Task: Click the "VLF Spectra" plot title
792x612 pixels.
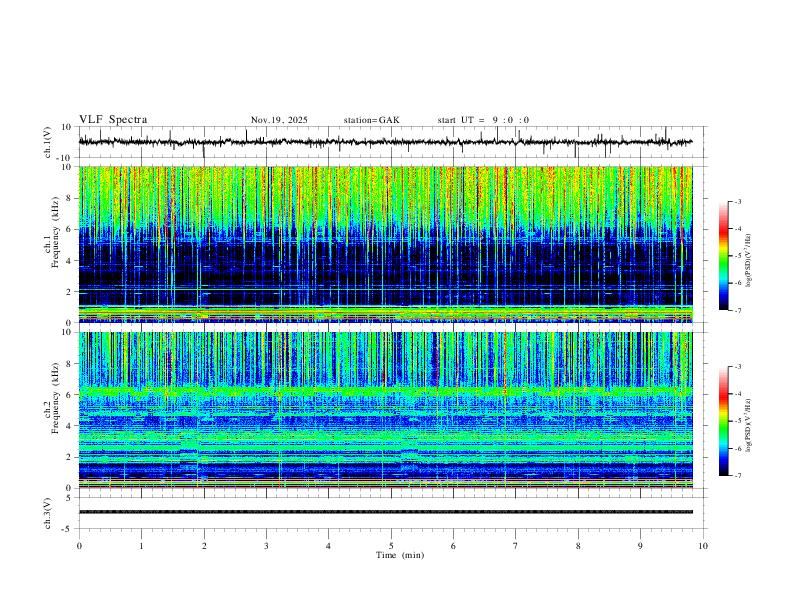Action: pos(113,120)
